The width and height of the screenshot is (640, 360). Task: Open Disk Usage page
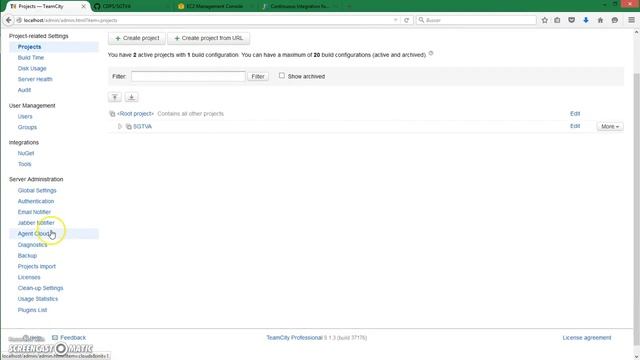[32, 69]
